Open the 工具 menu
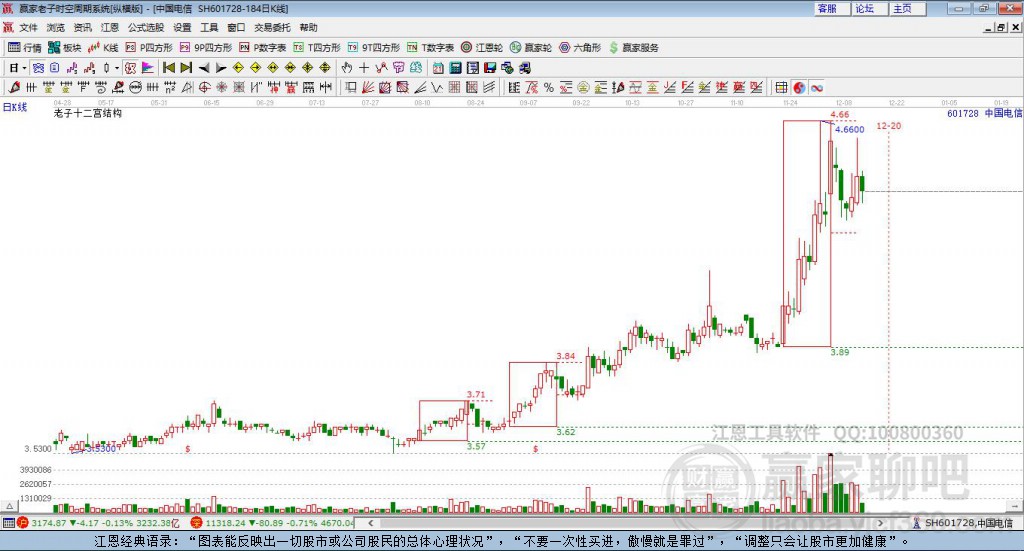This screenshot has width=1024, height=551. 209,27
